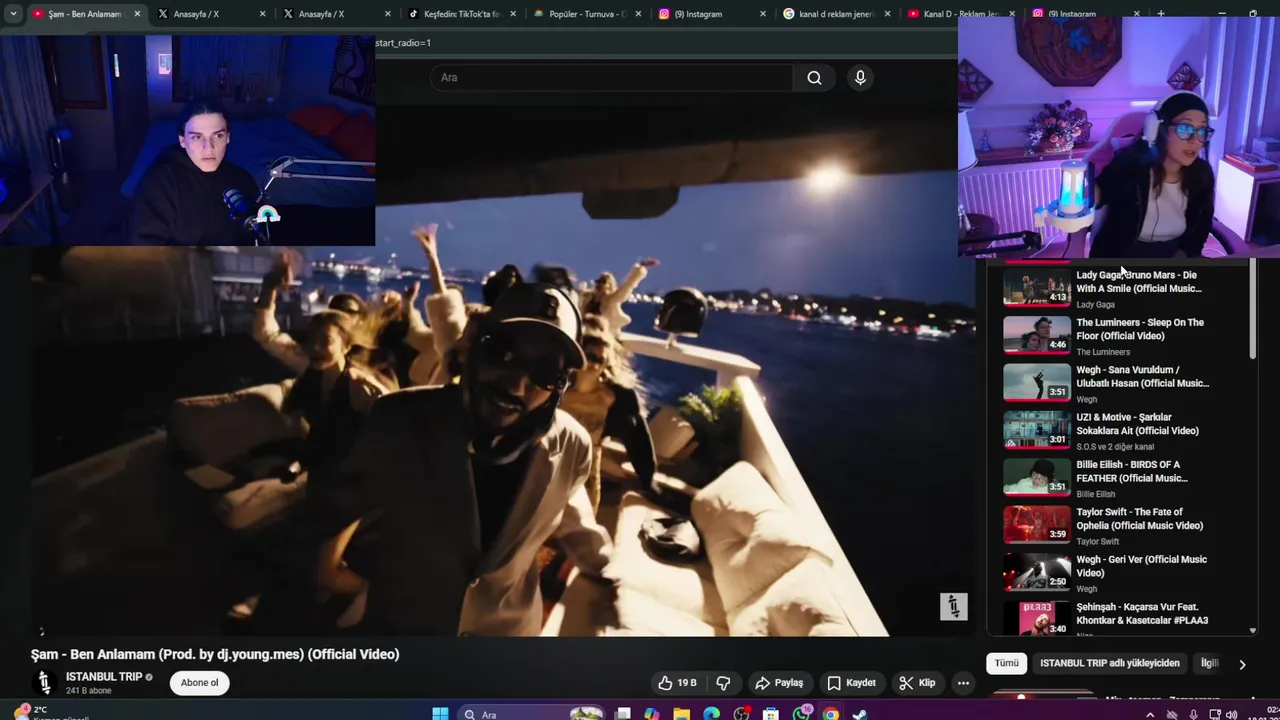This screenshot has height=720, width=1280.
Task: Click title 'Lady Gaga, Bruno Mars - Die With A Smile'
Action: [x=1138, y=282]
